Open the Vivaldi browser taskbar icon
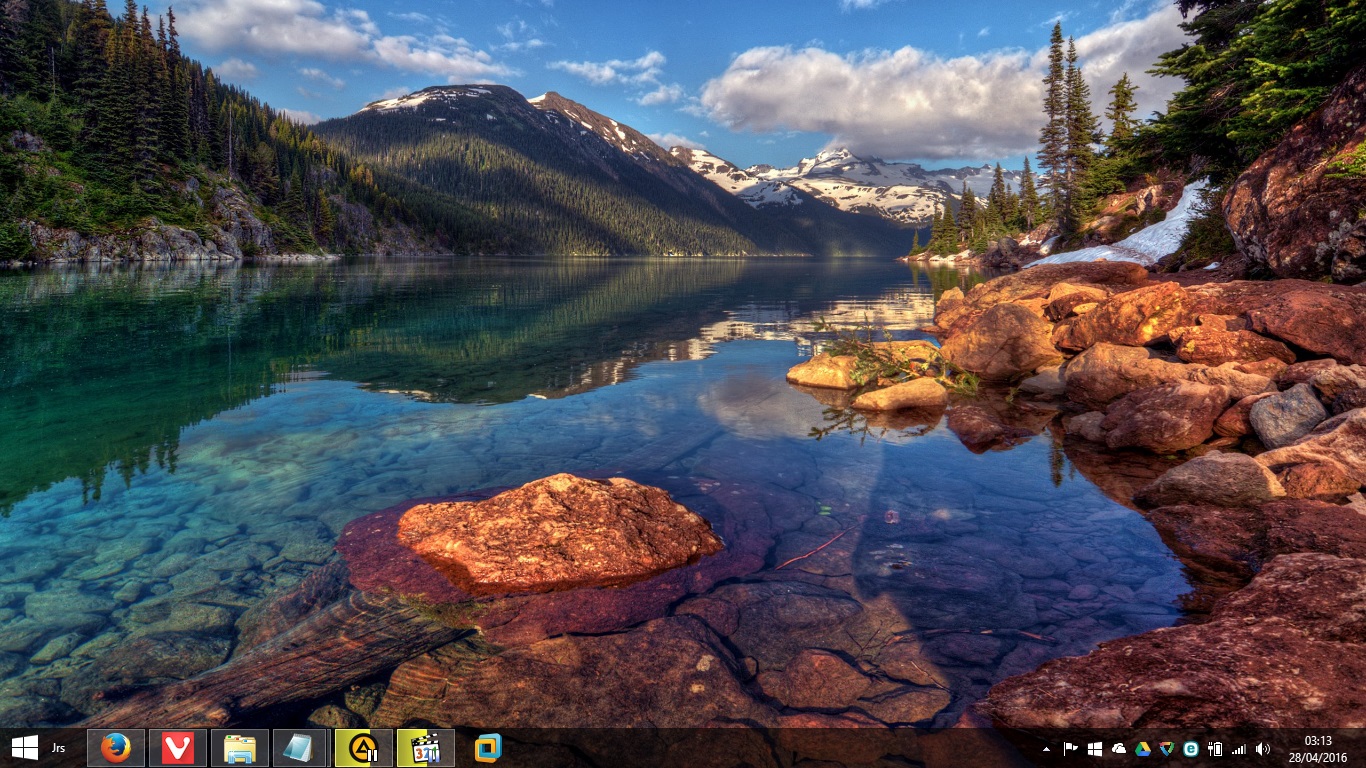 coord(178,748)
